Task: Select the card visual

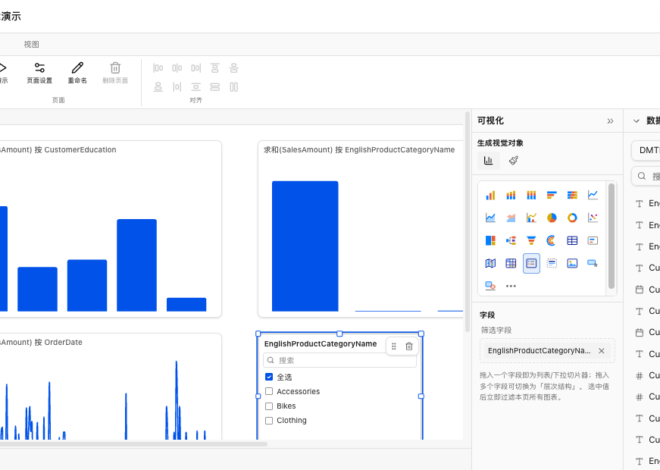Action: pyautogui.click(x=593, y=241)
